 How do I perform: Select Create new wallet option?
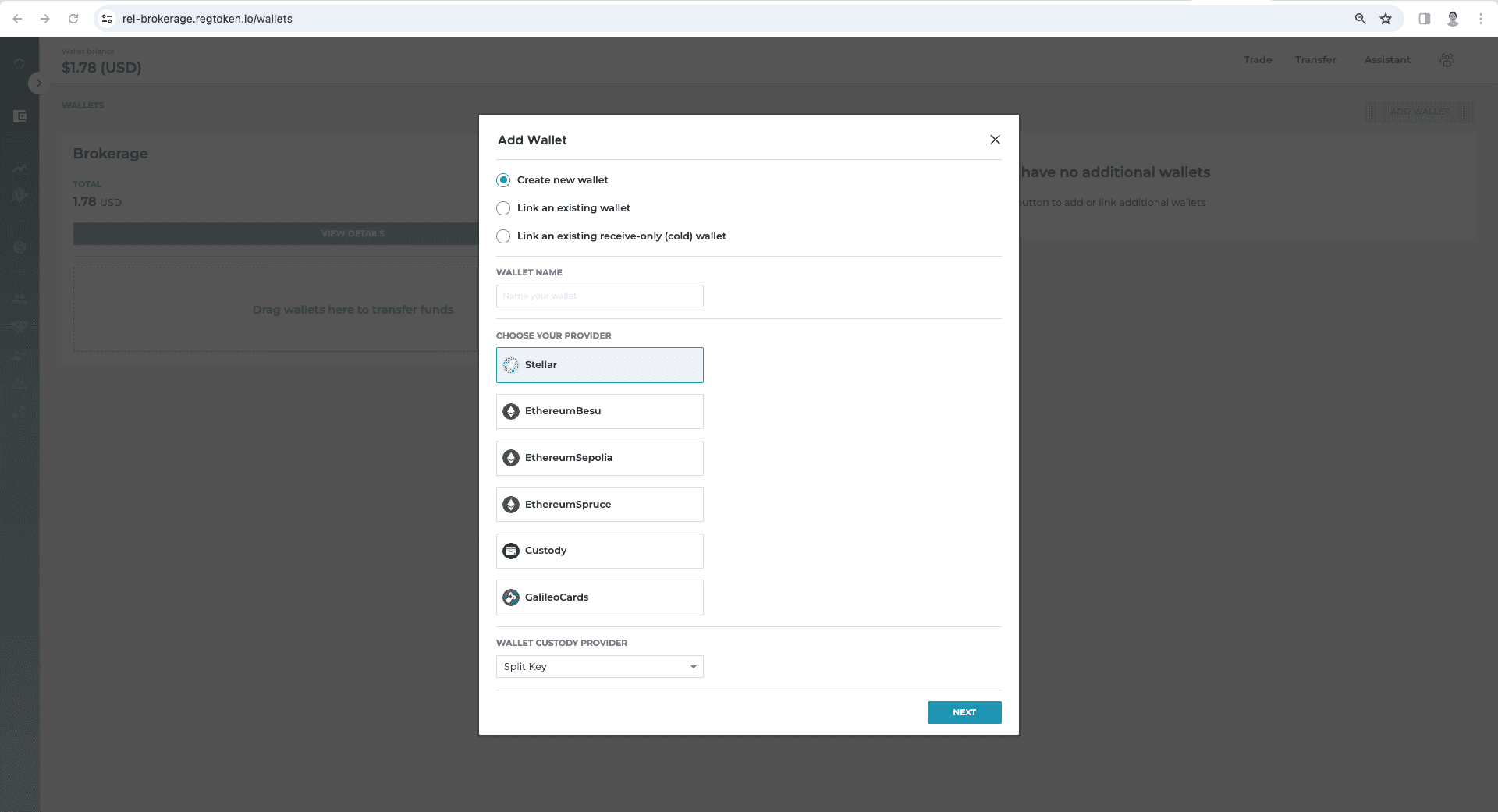(503, 180)
